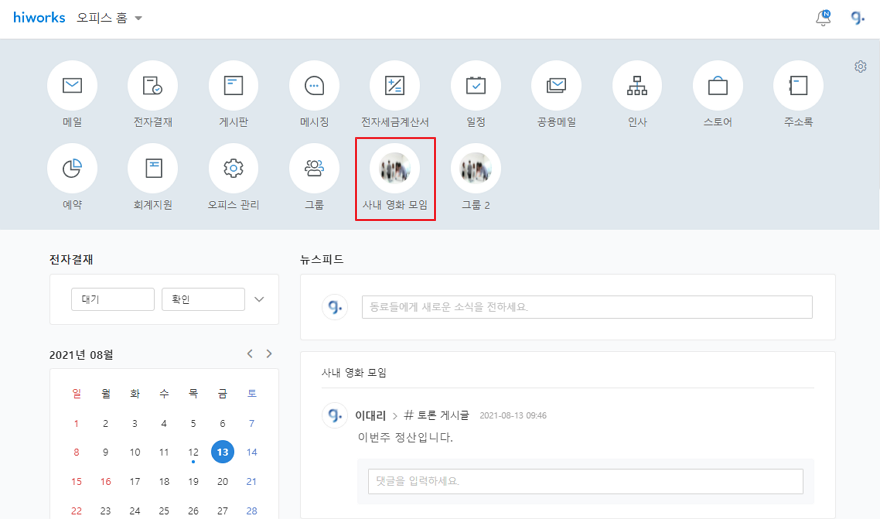Screen dimensions: 880x519
Task: Open app grid settings gear icon
Action: [x=860, y=67]
